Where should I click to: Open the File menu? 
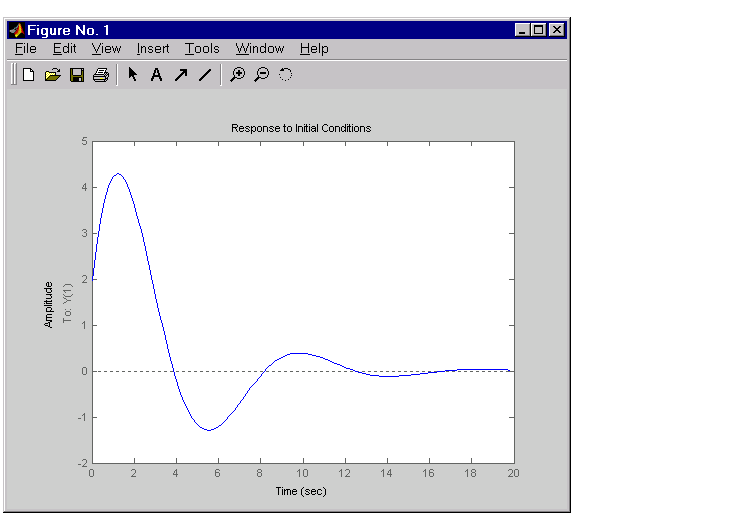tap(26, 49)
